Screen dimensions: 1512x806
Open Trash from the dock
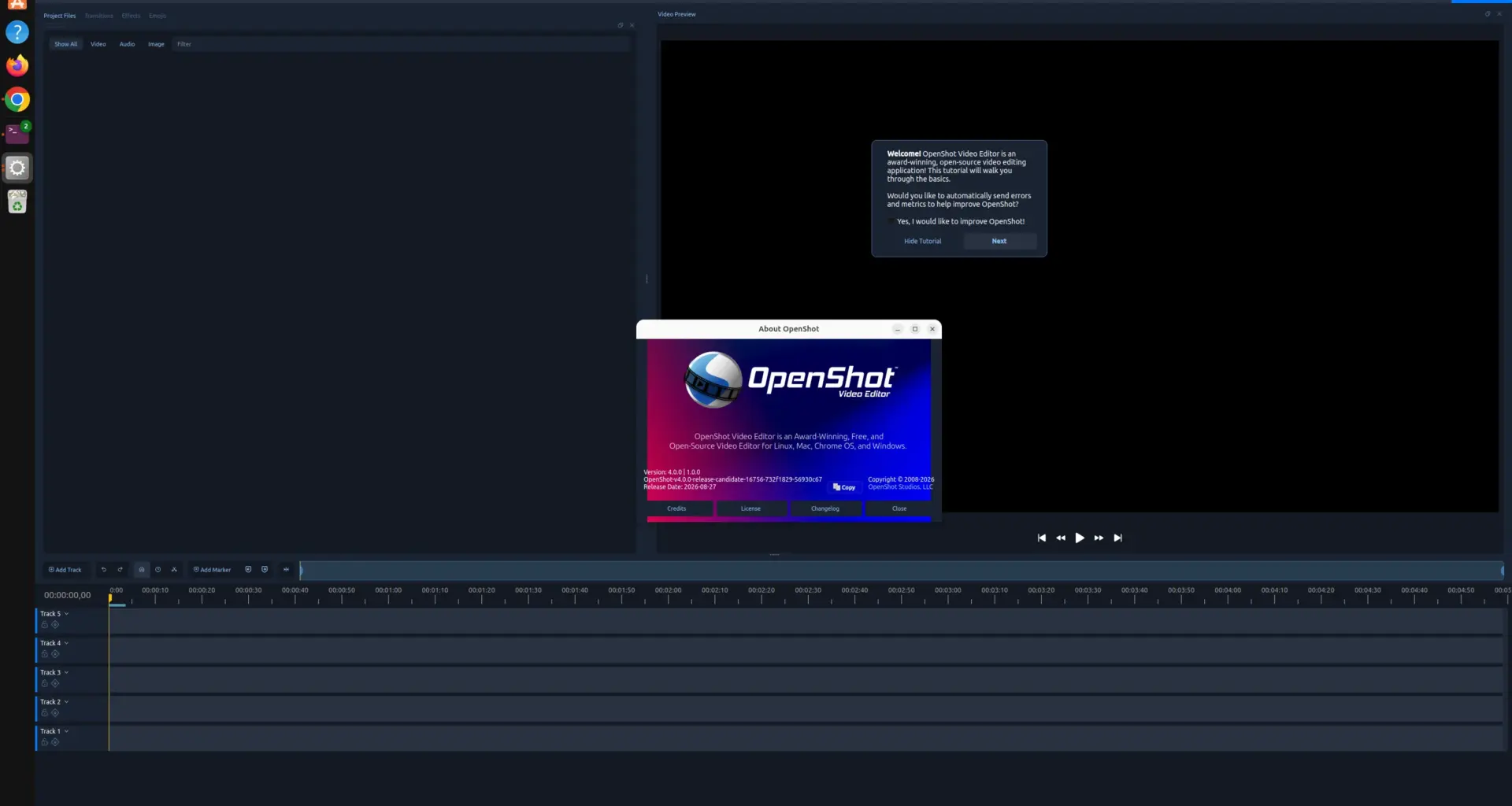pyautogui.click(x=17, y=201)
